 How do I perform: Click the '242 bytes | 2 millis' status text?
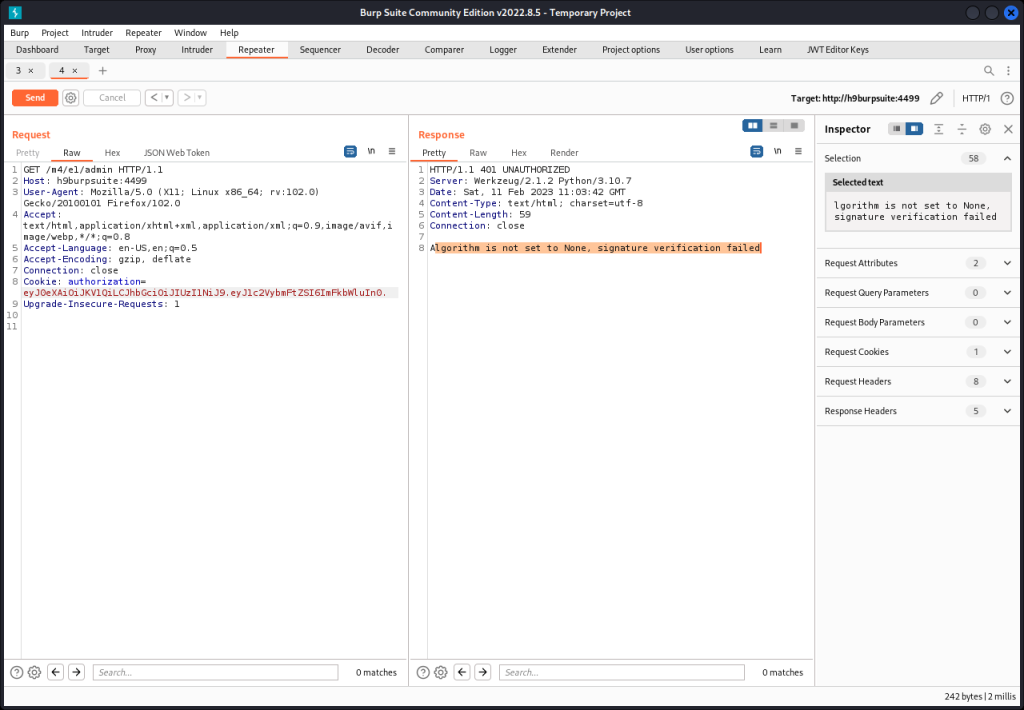(978, 696)
